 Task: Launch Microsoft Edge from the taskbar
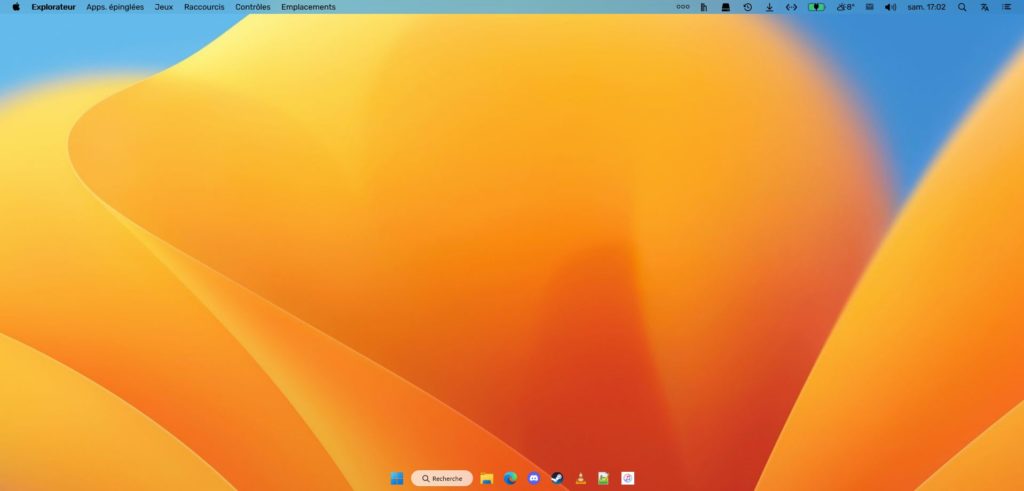coord(510,479)
